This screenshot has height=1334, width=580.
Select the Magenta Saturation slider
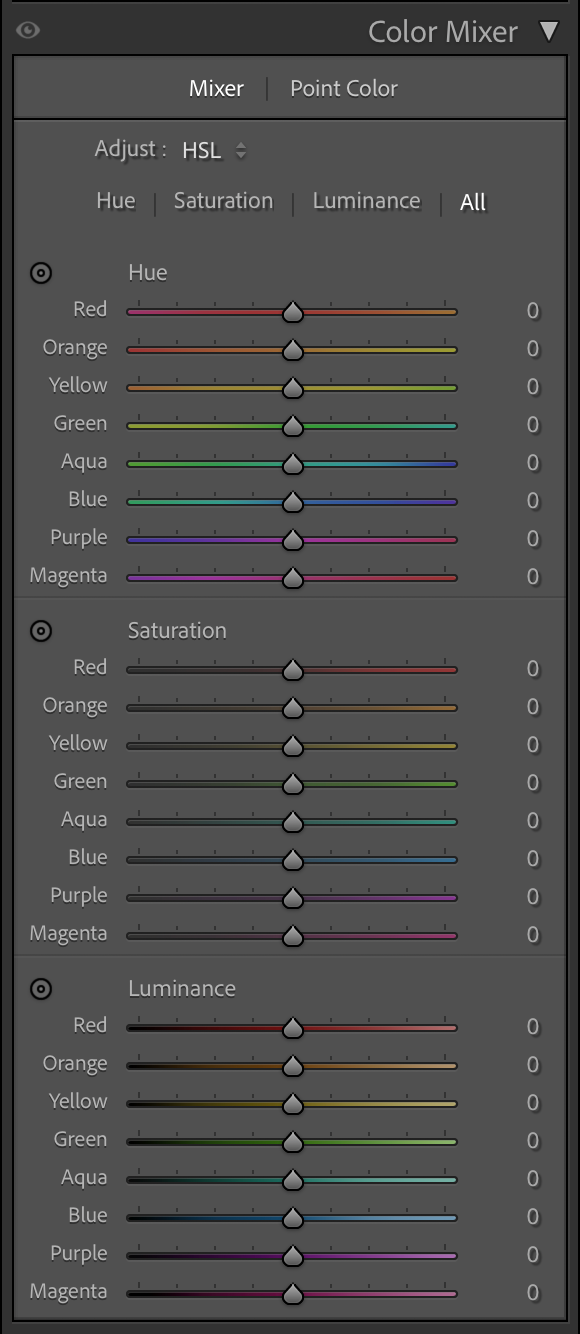(291, 934)
